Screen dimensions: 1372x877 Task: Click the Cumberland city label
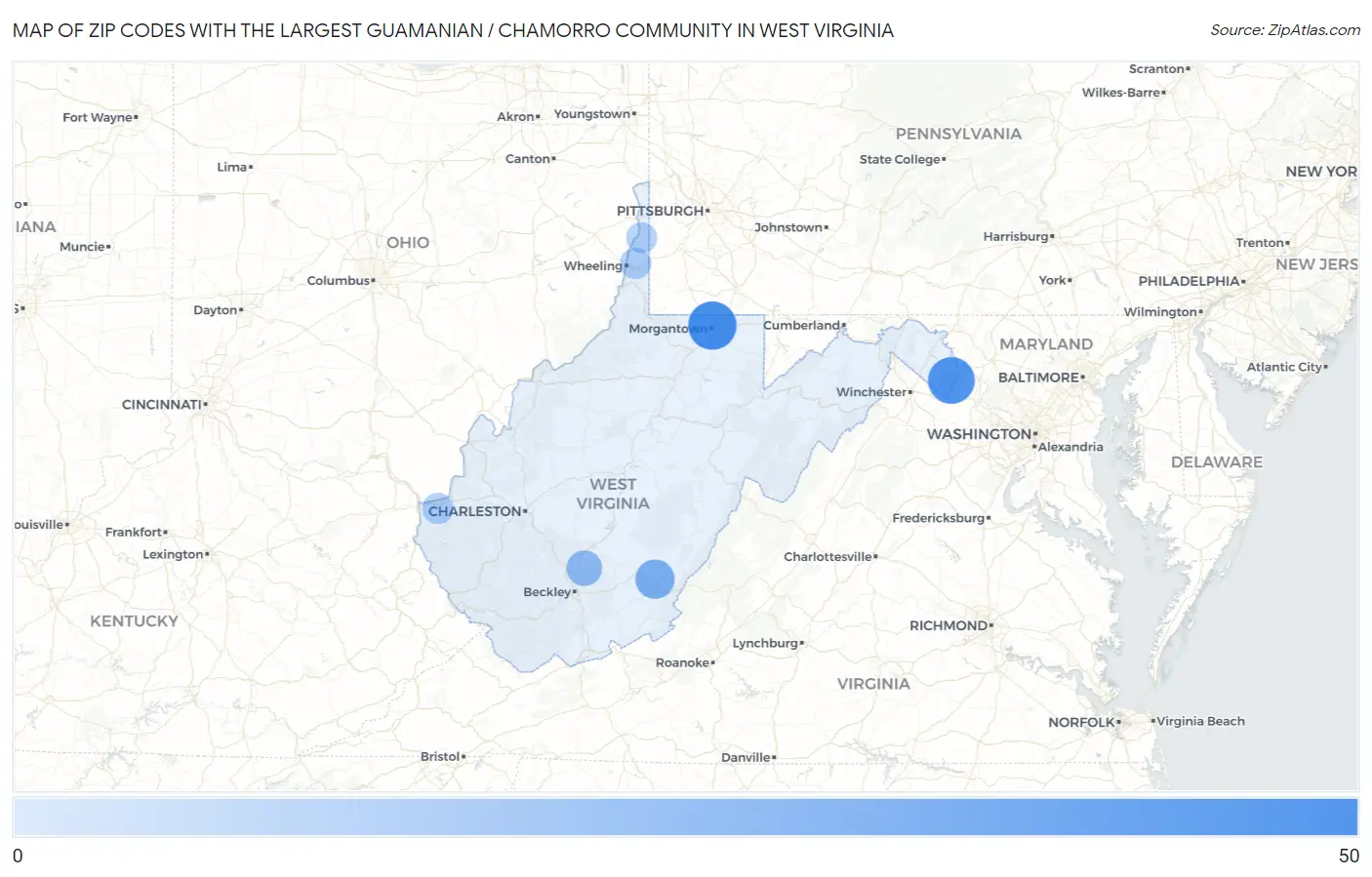click(x=801, y=325)
